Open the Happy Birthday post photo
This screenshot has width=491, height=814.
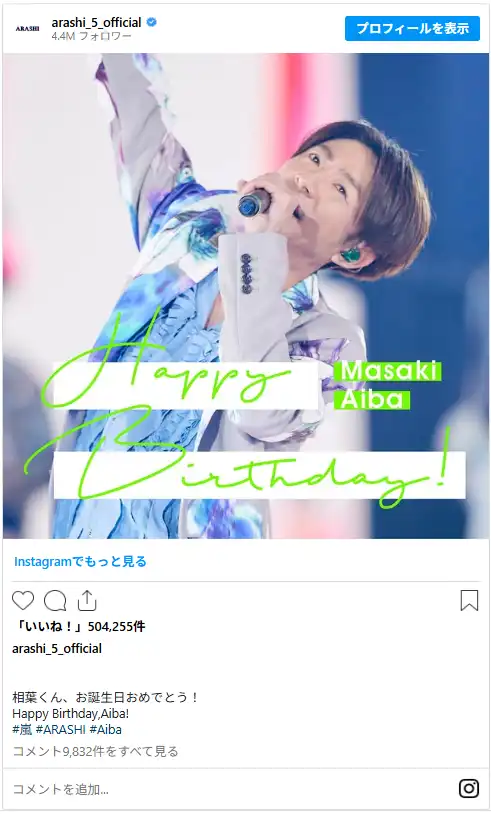[246, 296]
